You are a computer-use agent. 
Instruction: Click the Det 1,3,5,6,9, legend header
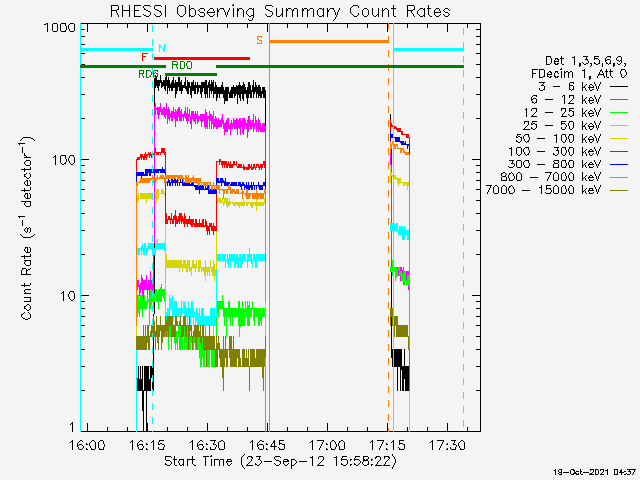coord(586,61)
